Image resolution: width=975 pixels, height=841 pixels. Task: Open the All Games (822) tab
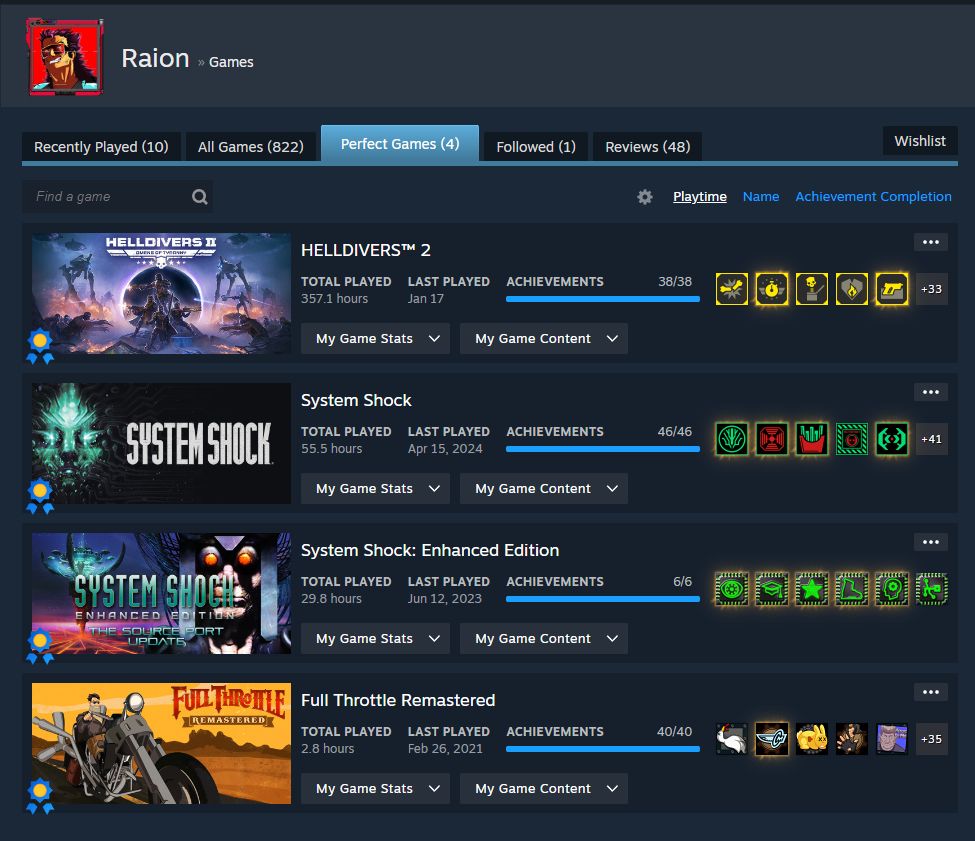pos(251,147)
